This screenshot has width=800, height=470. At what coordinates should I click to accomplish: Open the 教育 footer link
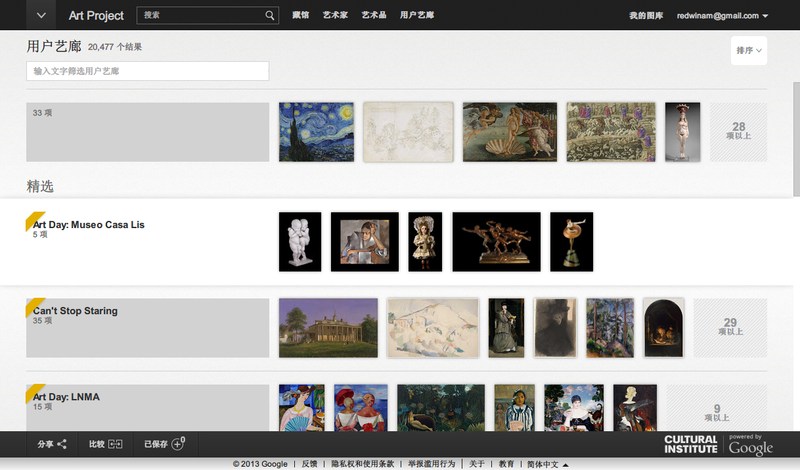(506, 464)
